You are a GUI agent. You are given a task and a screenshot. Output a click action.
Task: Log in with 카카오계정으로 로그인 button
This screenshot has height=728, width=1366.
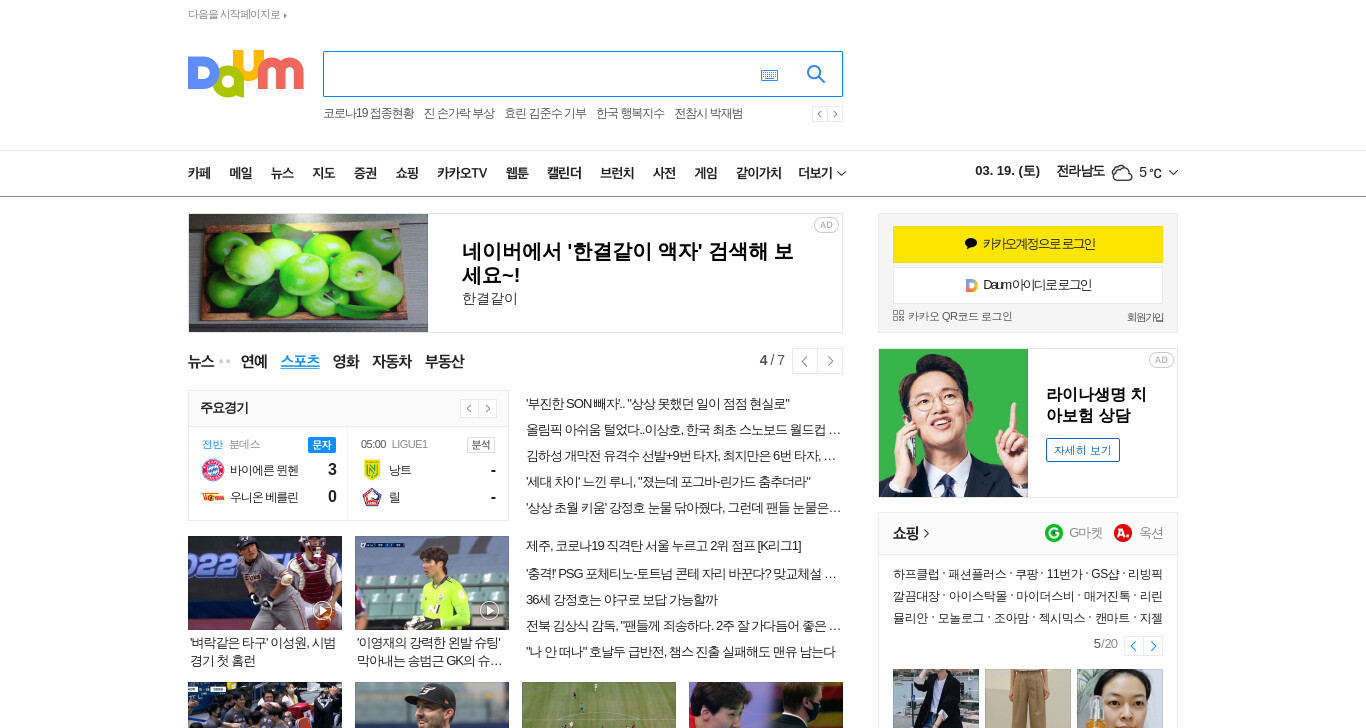tap(1028, 244)
